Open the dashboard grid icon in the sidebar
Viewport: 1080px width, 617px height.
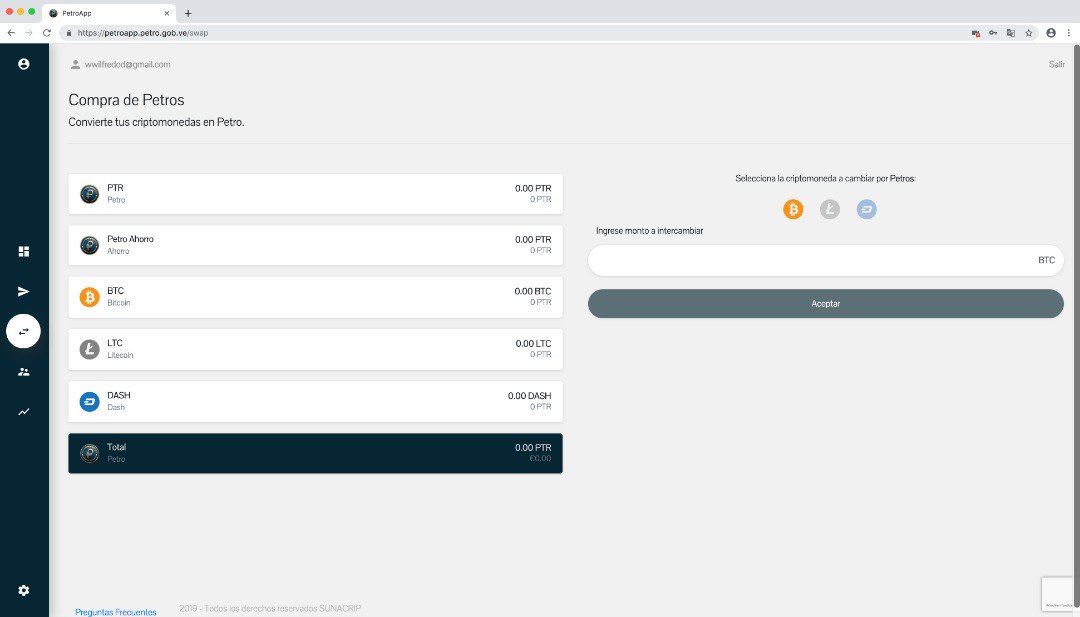coord(23,251)
